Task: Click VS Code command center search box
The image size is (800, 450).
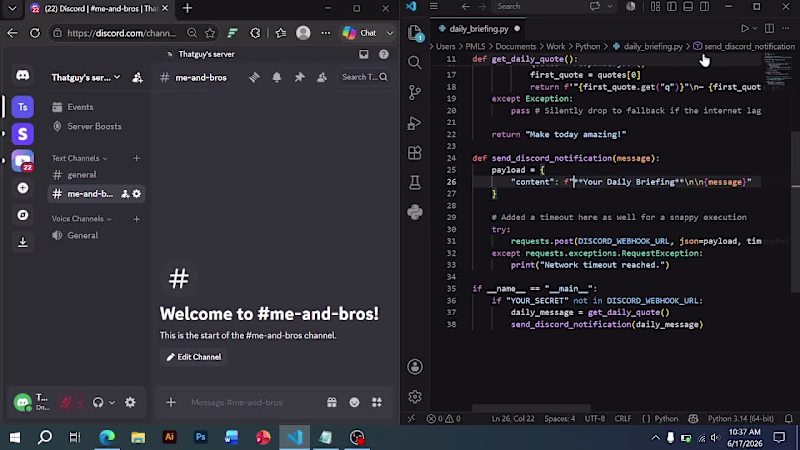Action: click(x=542, y=6)
